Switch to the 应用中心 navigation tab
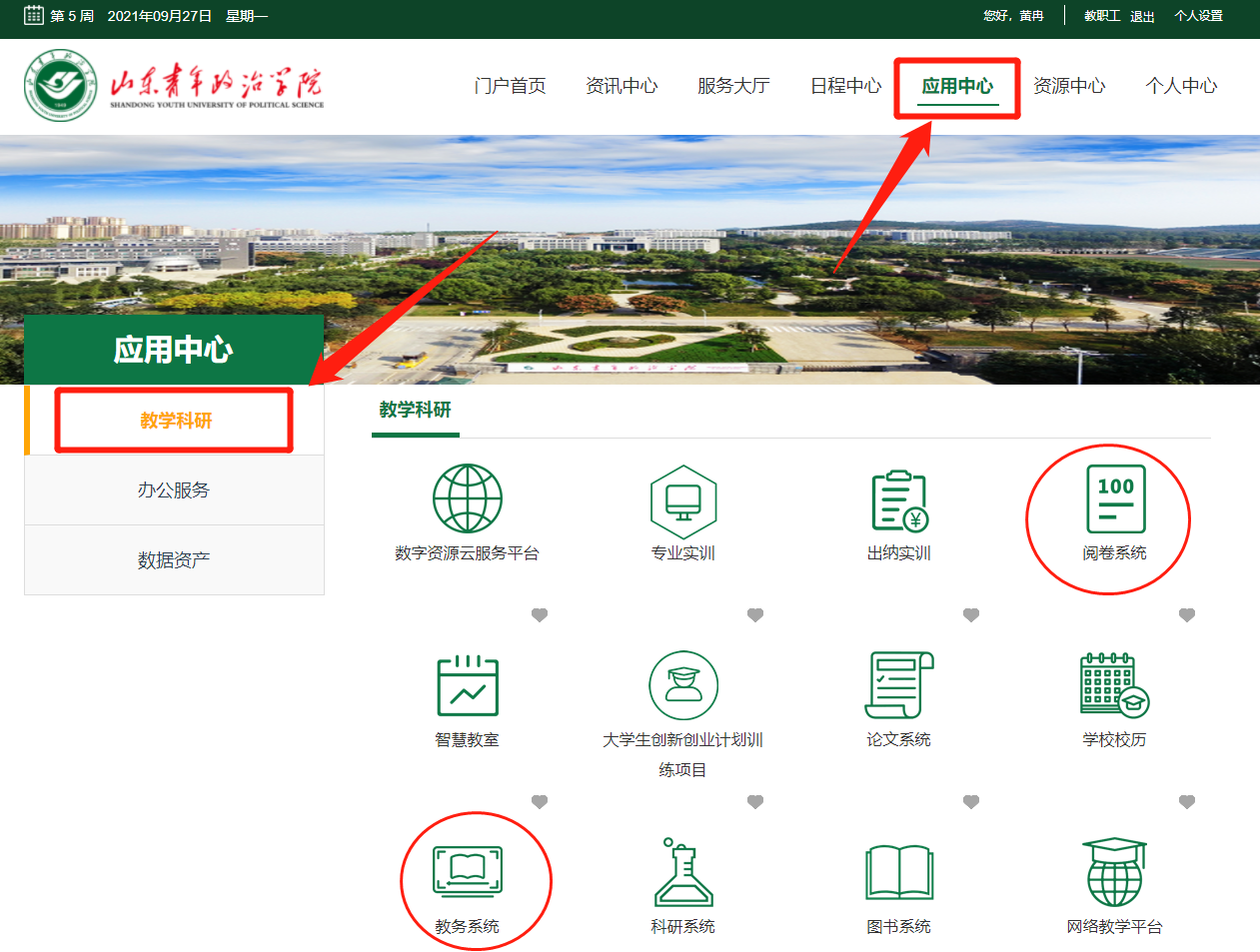Screen dimensions: 1260x952 click(x=956, y=87)
